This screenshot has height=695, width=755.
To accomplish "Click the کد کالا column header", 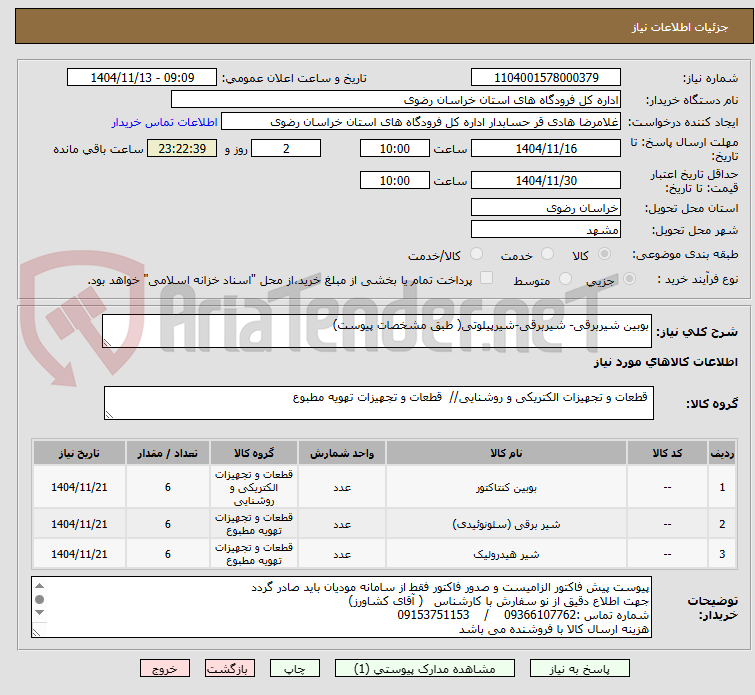I will point(667,453).
